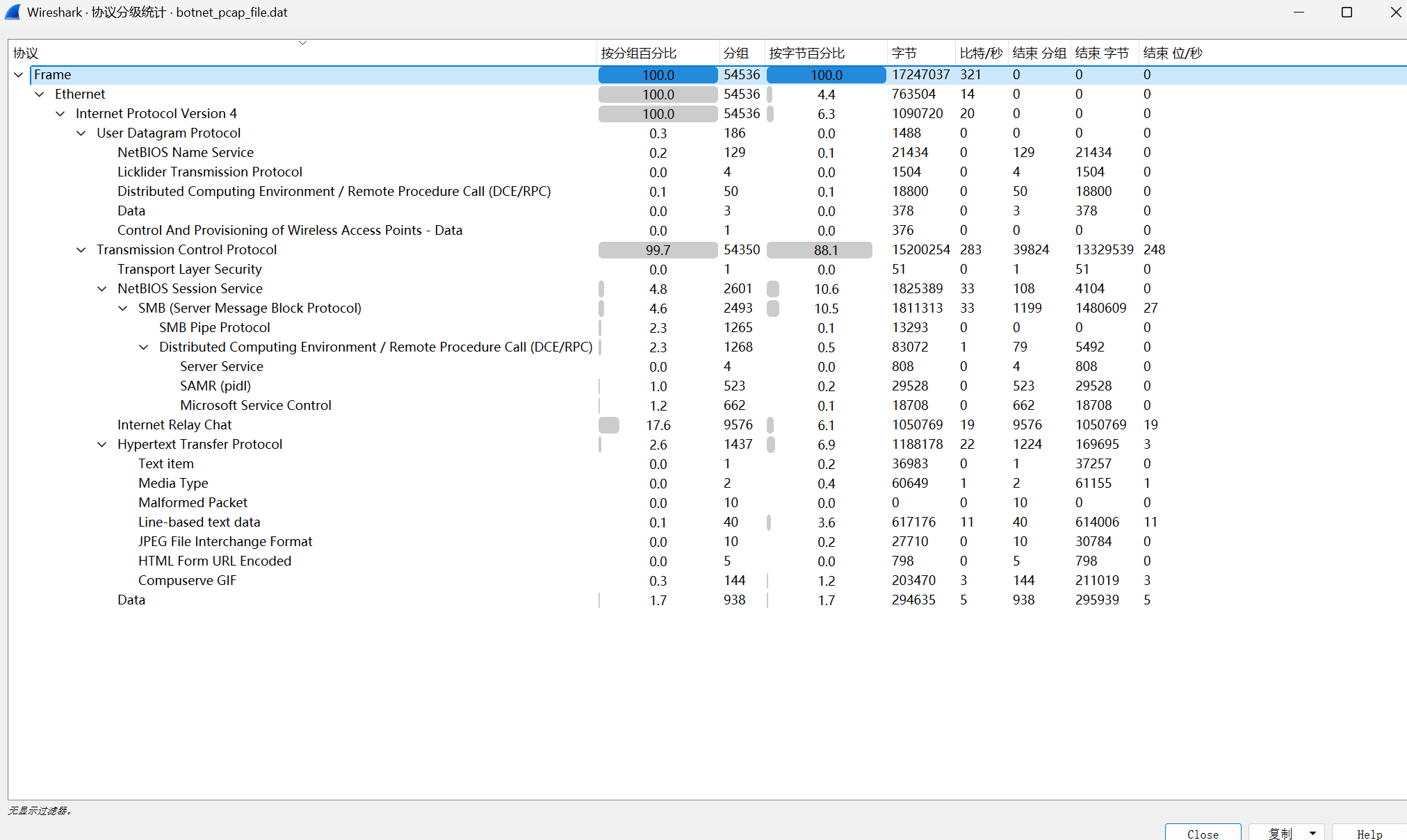Collapse the Ethernet protocol node
This screenshot has width=1407, height=840.
[x=40, y=94]
